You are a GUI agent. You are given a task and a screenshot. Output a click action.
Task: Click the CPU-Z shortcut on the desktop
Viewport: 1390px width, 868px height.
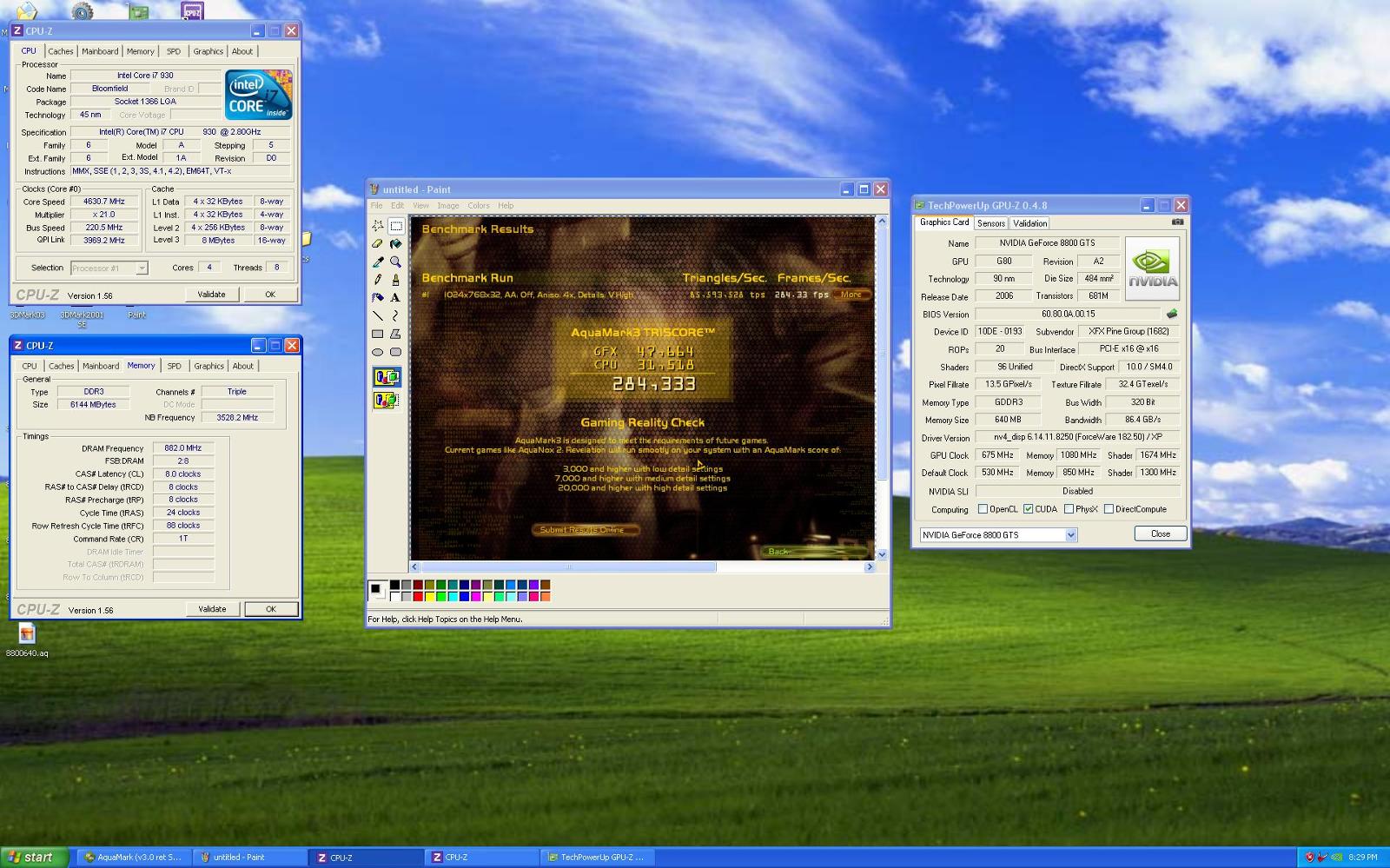tap(192, 10)
